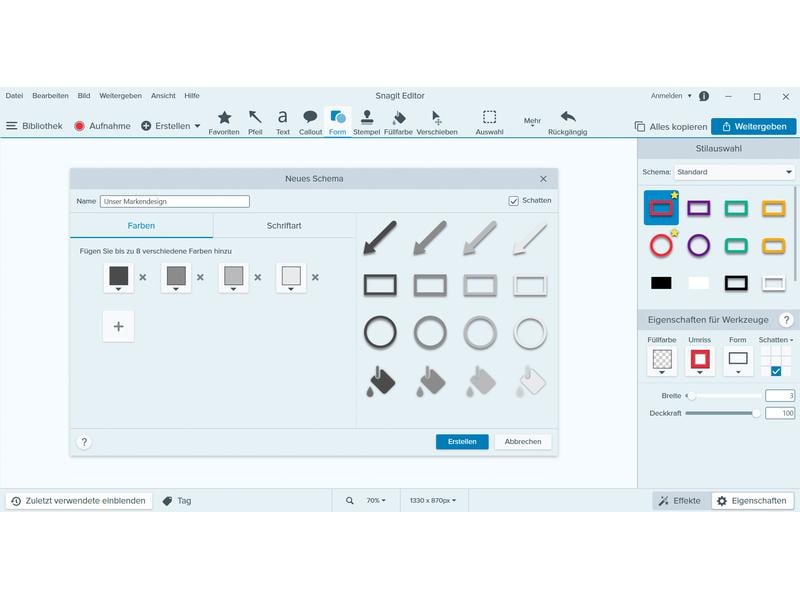Open the Datei menu
Screen dimensions: 800x600
[14, 96]
